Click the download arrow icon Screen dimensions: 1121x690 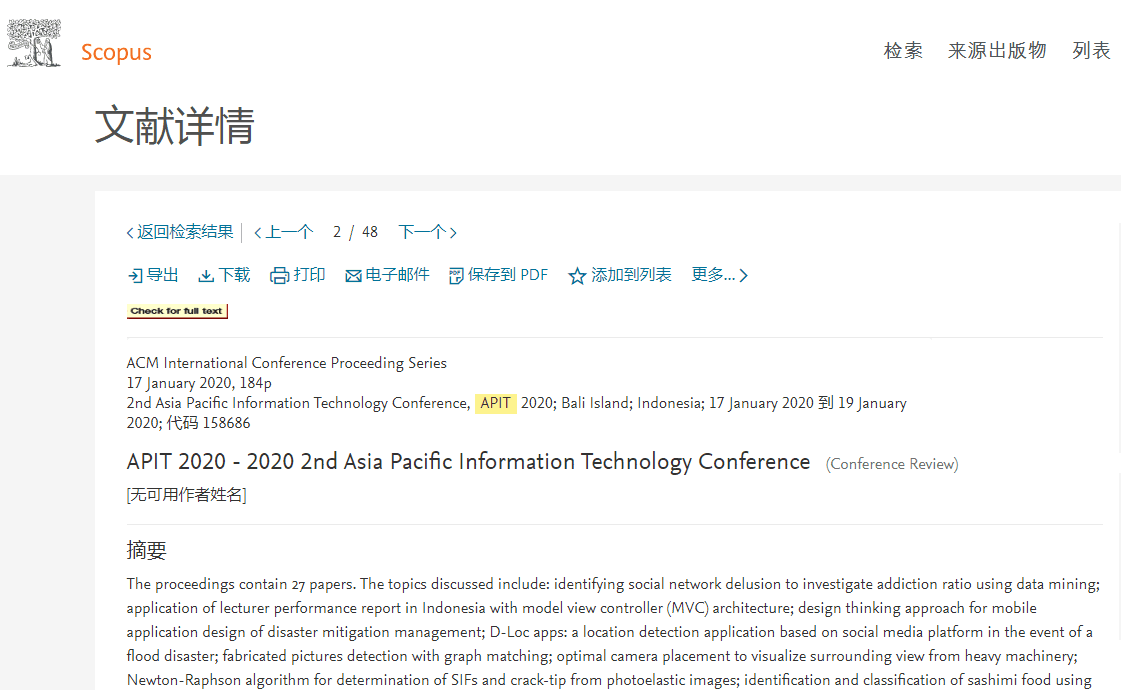coord(206,276)
